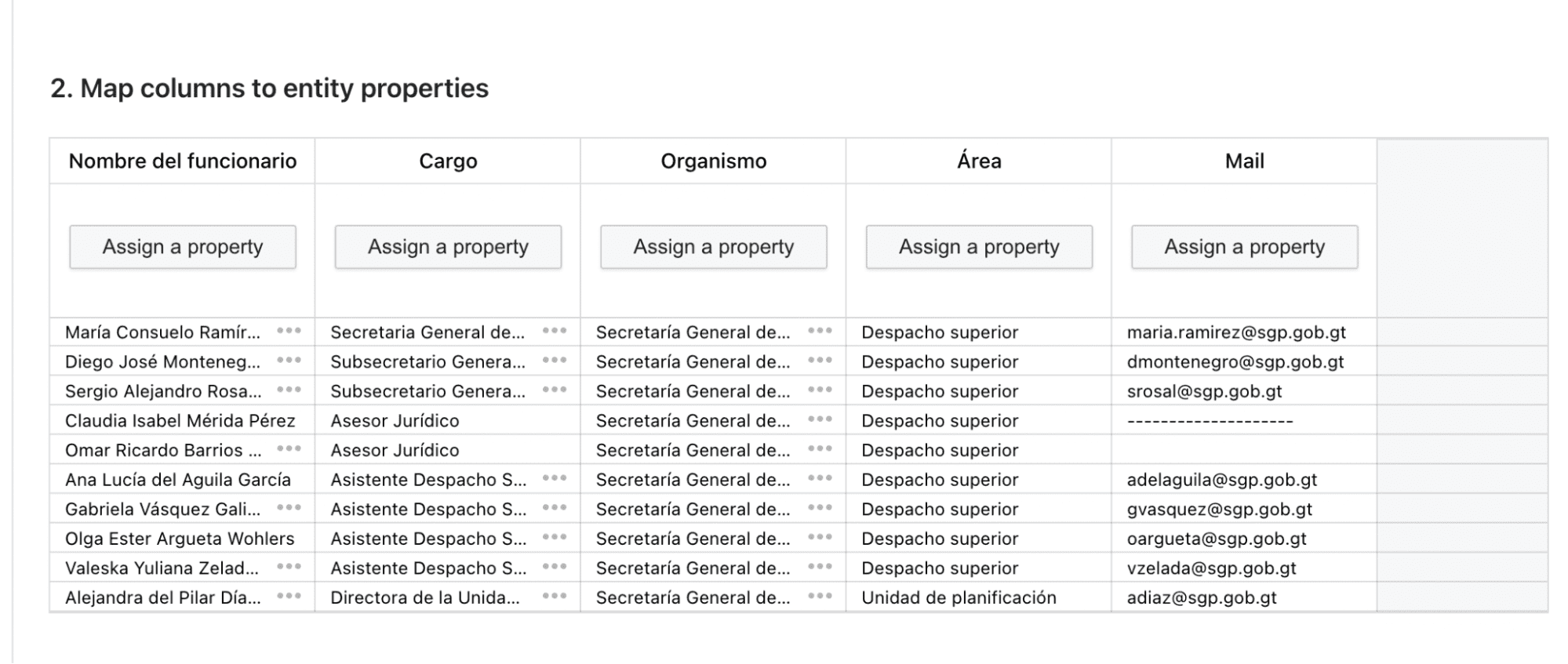Assign a property to Mail column

1245,247
